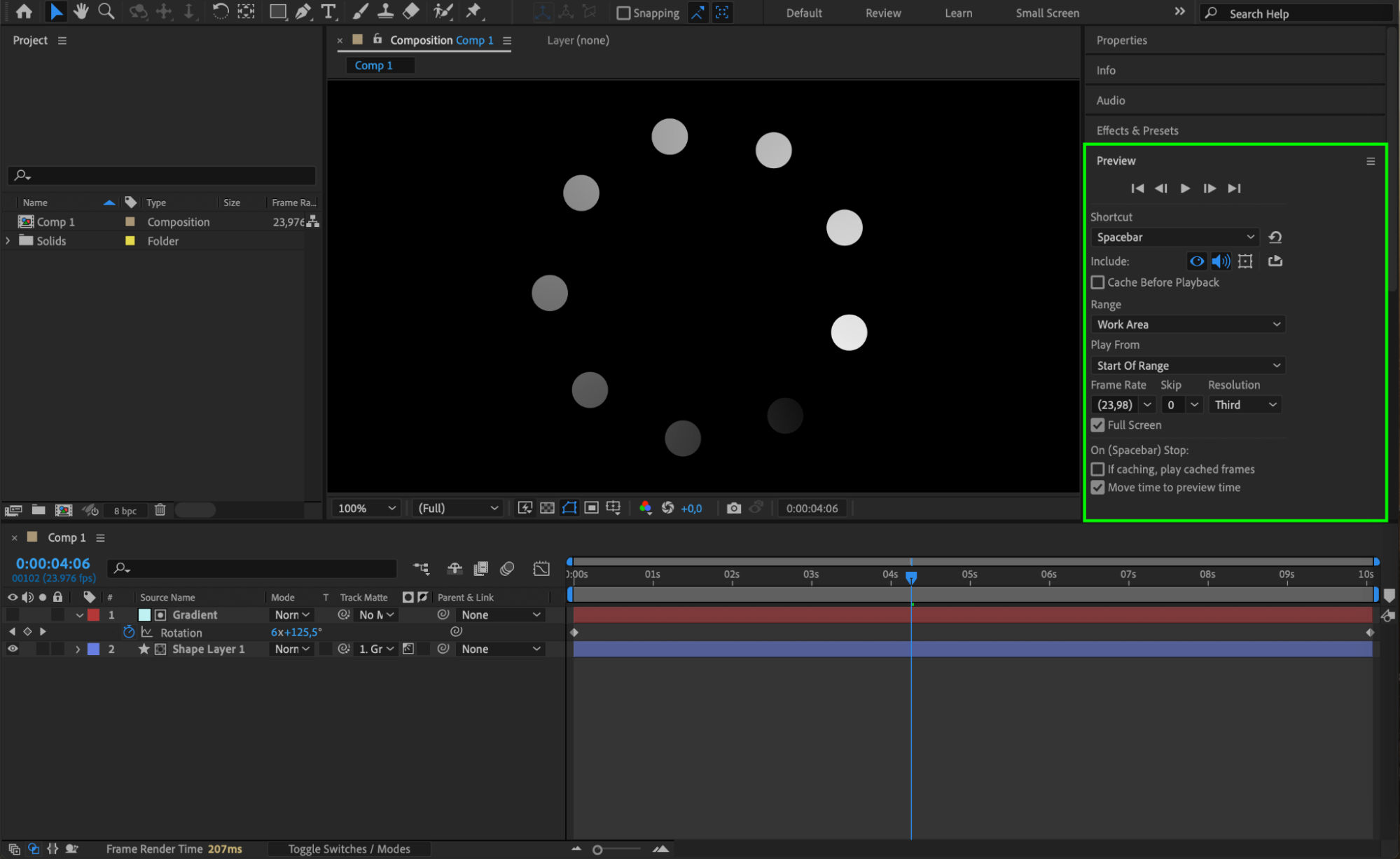This screenshot has height=859, width=1400.
Task: Select the Hand tool
Action: tap(81, 11)
